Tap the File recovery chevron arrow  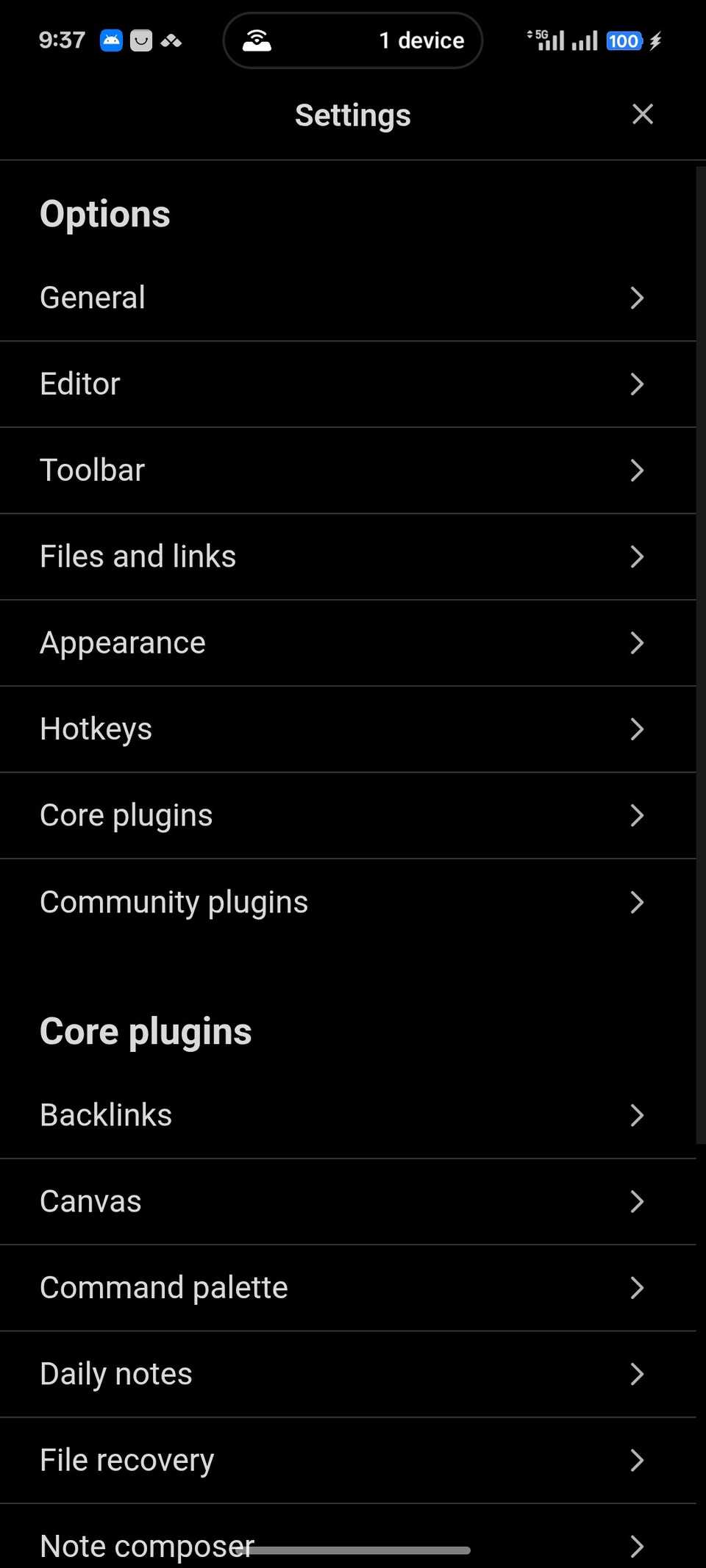(637, 1461)
